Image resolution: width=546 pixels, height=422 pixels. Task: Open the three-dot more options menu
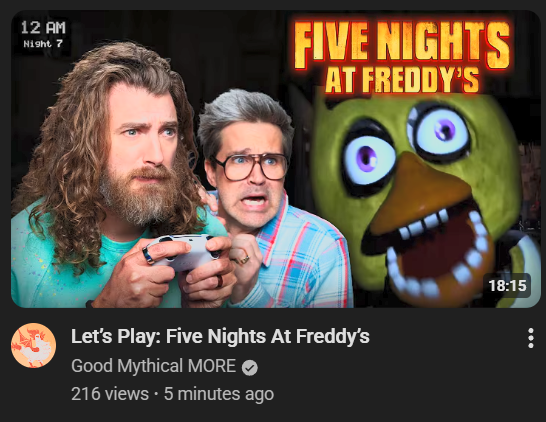pos(530,338)
